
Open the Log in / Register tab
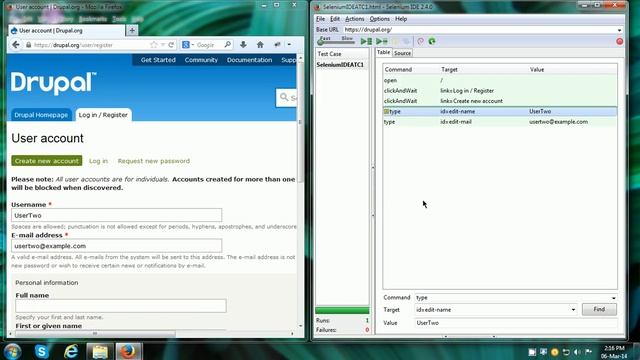coord(103,115)
